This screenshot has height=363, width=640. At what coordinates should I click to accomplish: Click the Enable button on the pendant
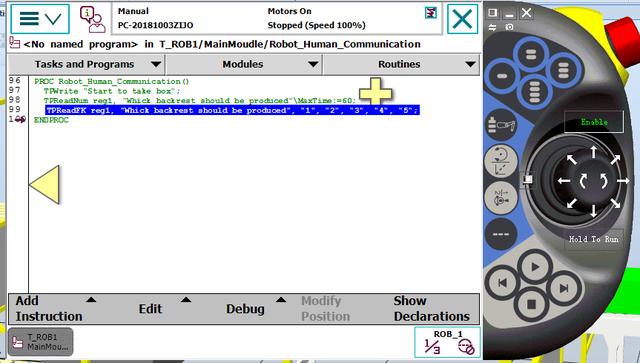[x=594, y=122]
